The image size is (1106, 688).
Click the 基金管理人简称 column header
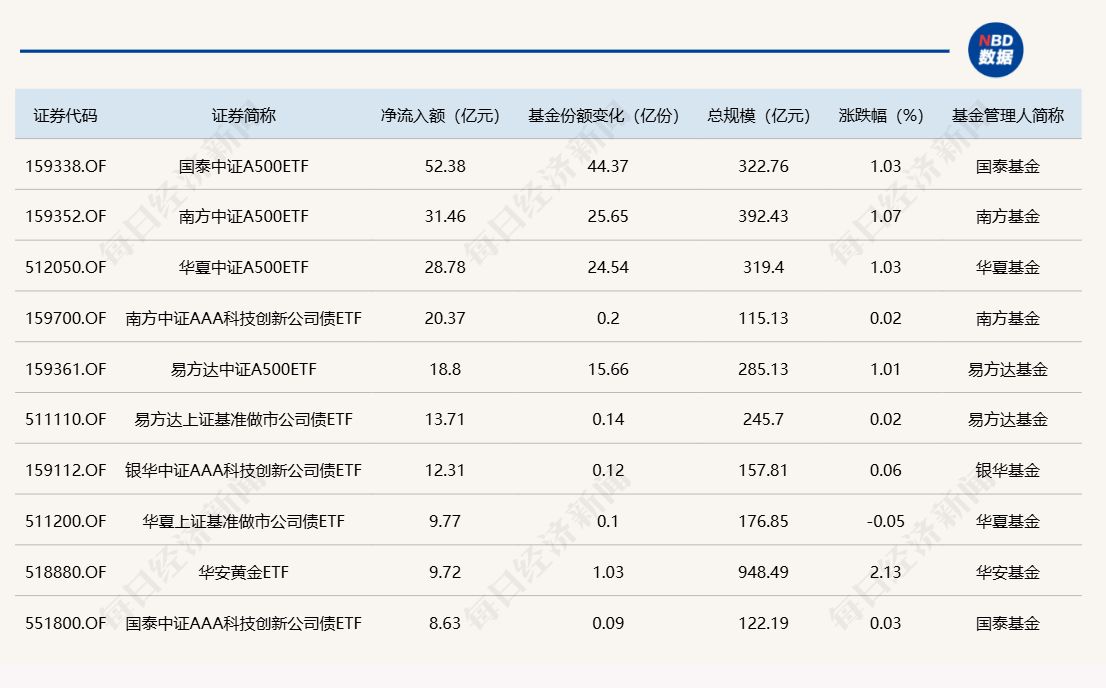[x=1007, y=115]
